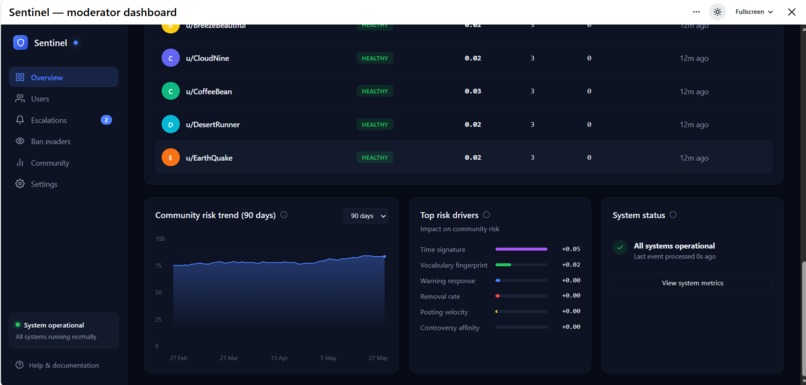Viewport: 806px width, 385px height.
Task: Click the Removal rate red impact bar
Action: click(x=498, y=296)
